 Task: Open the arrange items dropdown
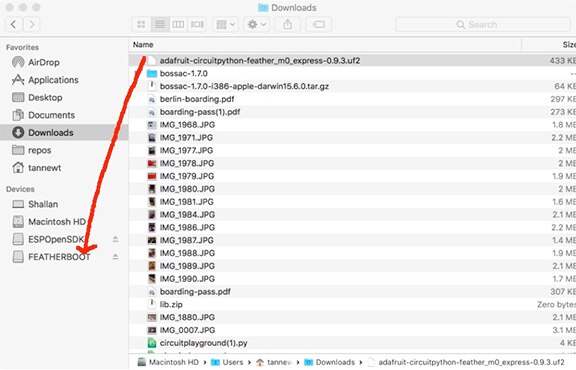pos(226,25)
